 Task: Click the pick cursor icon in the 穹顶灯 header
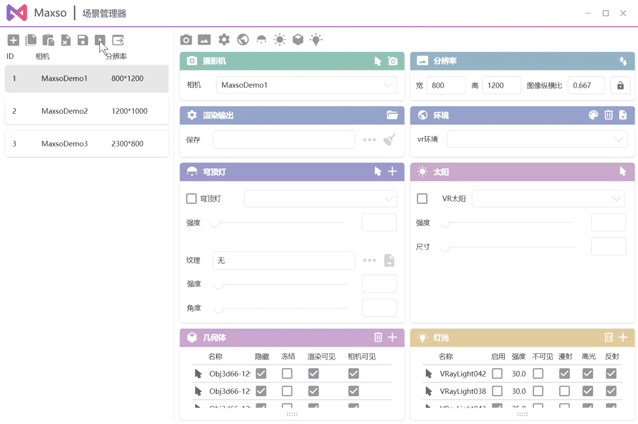378,172
